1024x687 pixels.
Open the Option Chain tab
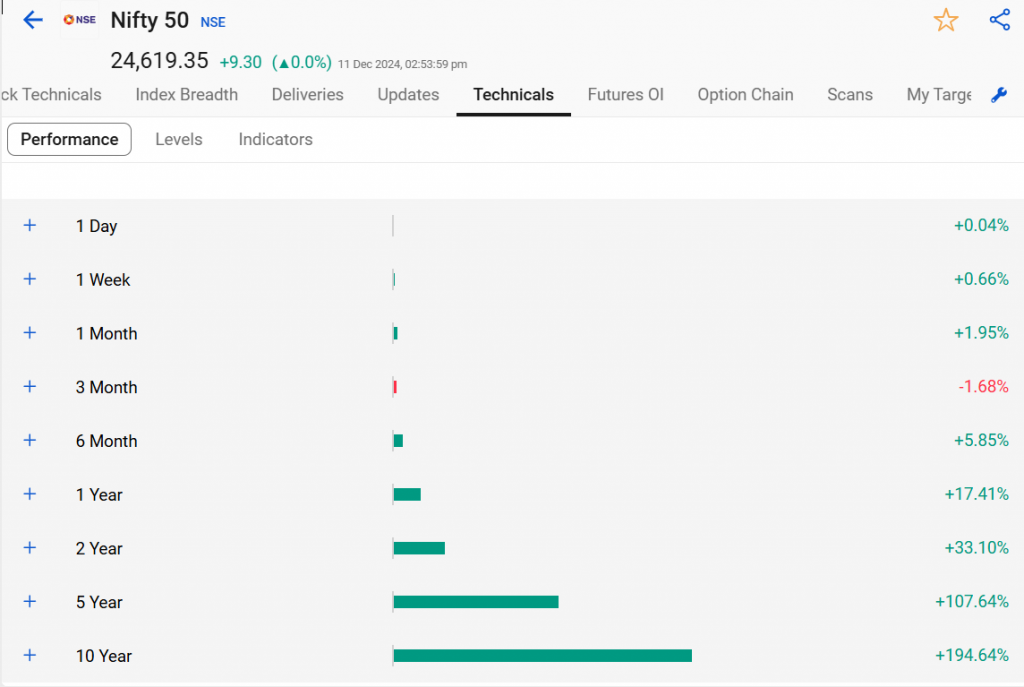745,95
